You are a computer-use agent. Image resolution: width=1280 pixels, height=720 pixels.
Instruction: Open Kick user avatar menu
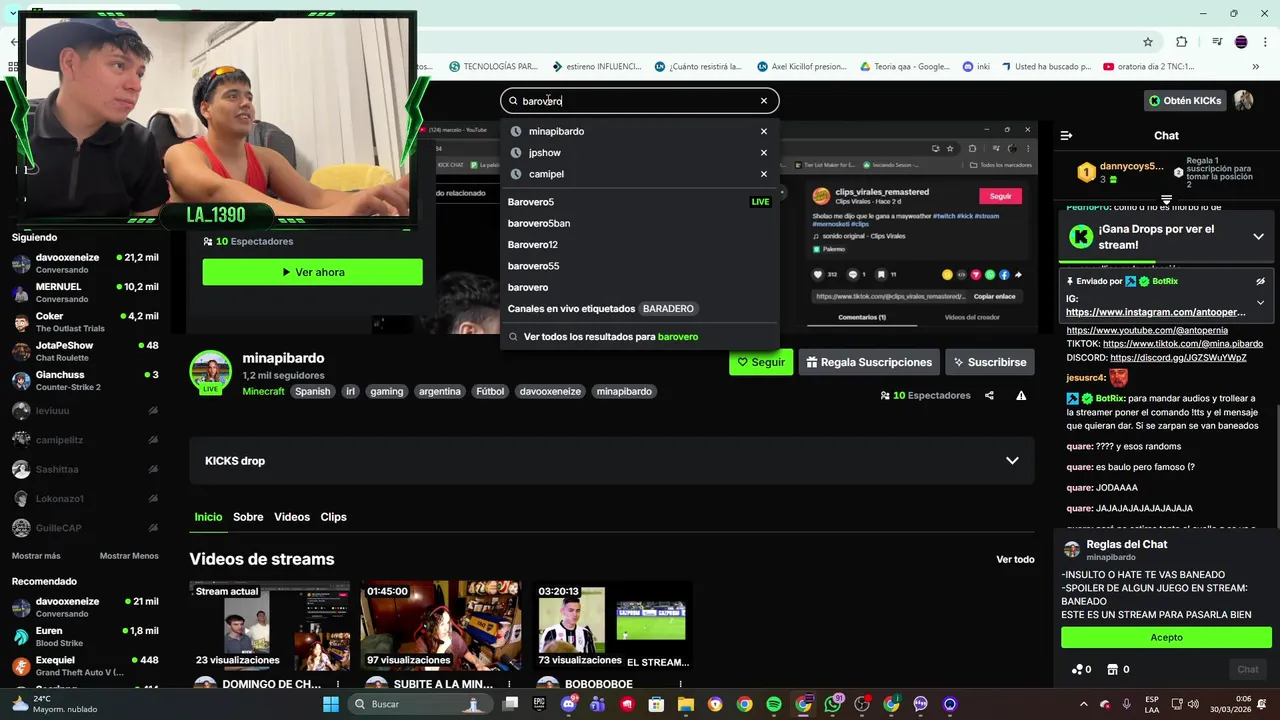pos(1243,100)
